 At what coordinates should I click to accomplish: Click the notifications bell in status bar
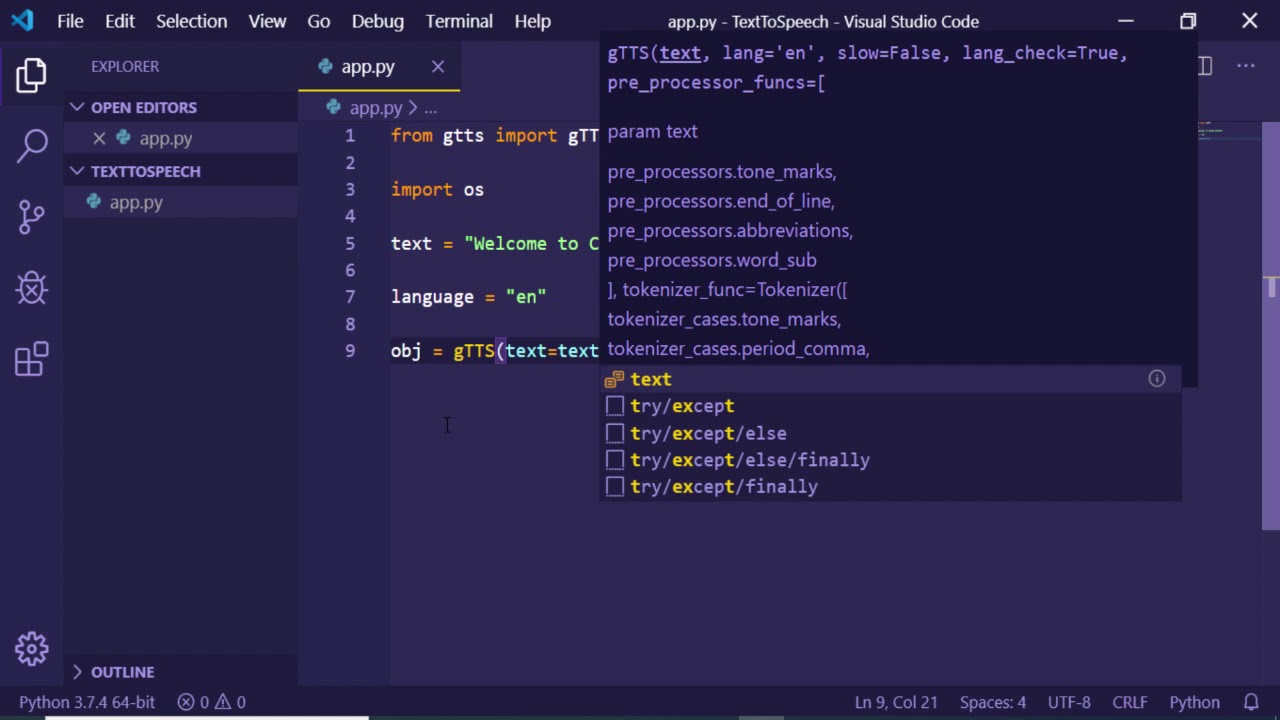1251,702
